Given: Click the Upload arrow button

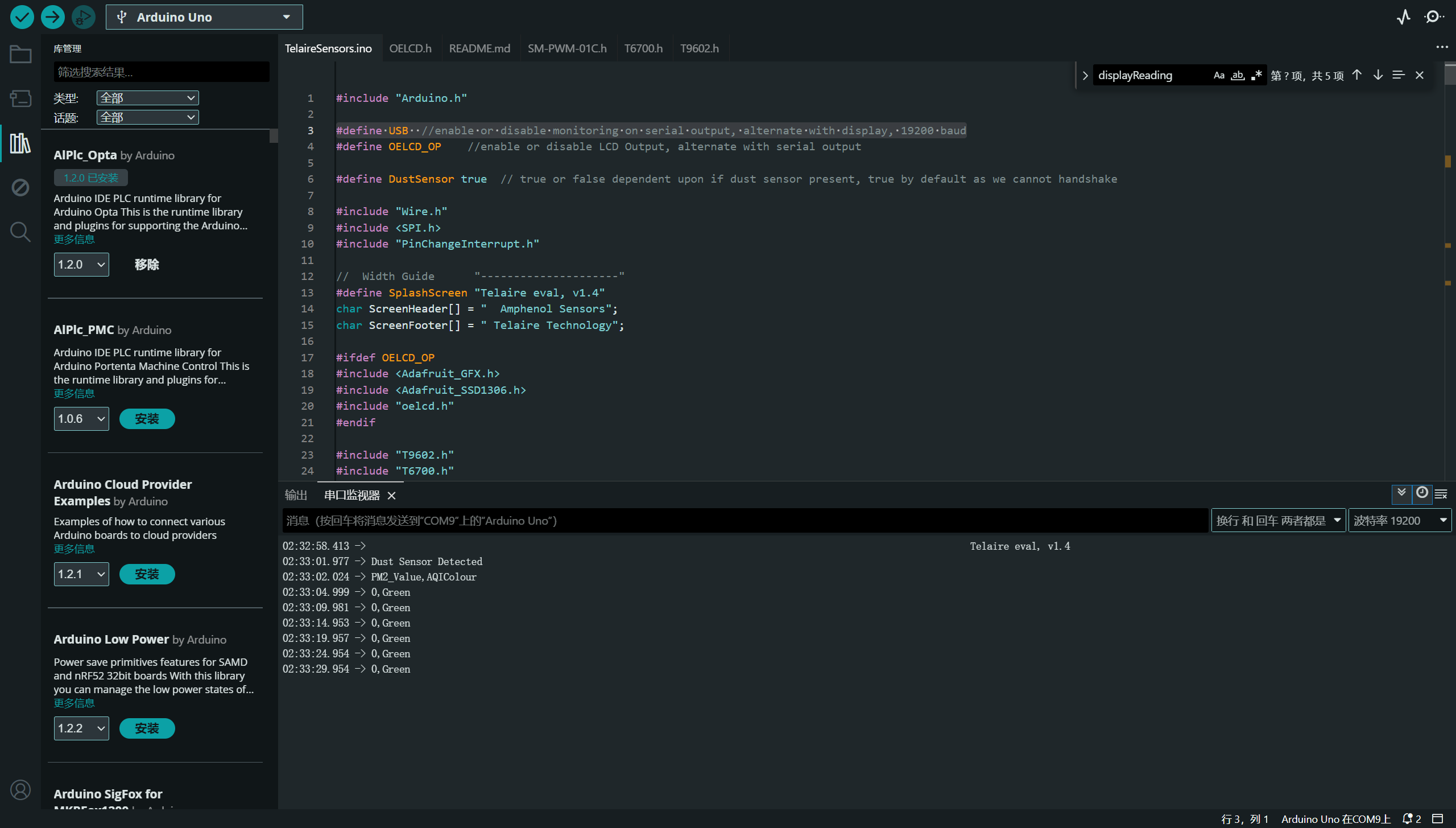Looking at the screenshot, I should click(53, 17).
